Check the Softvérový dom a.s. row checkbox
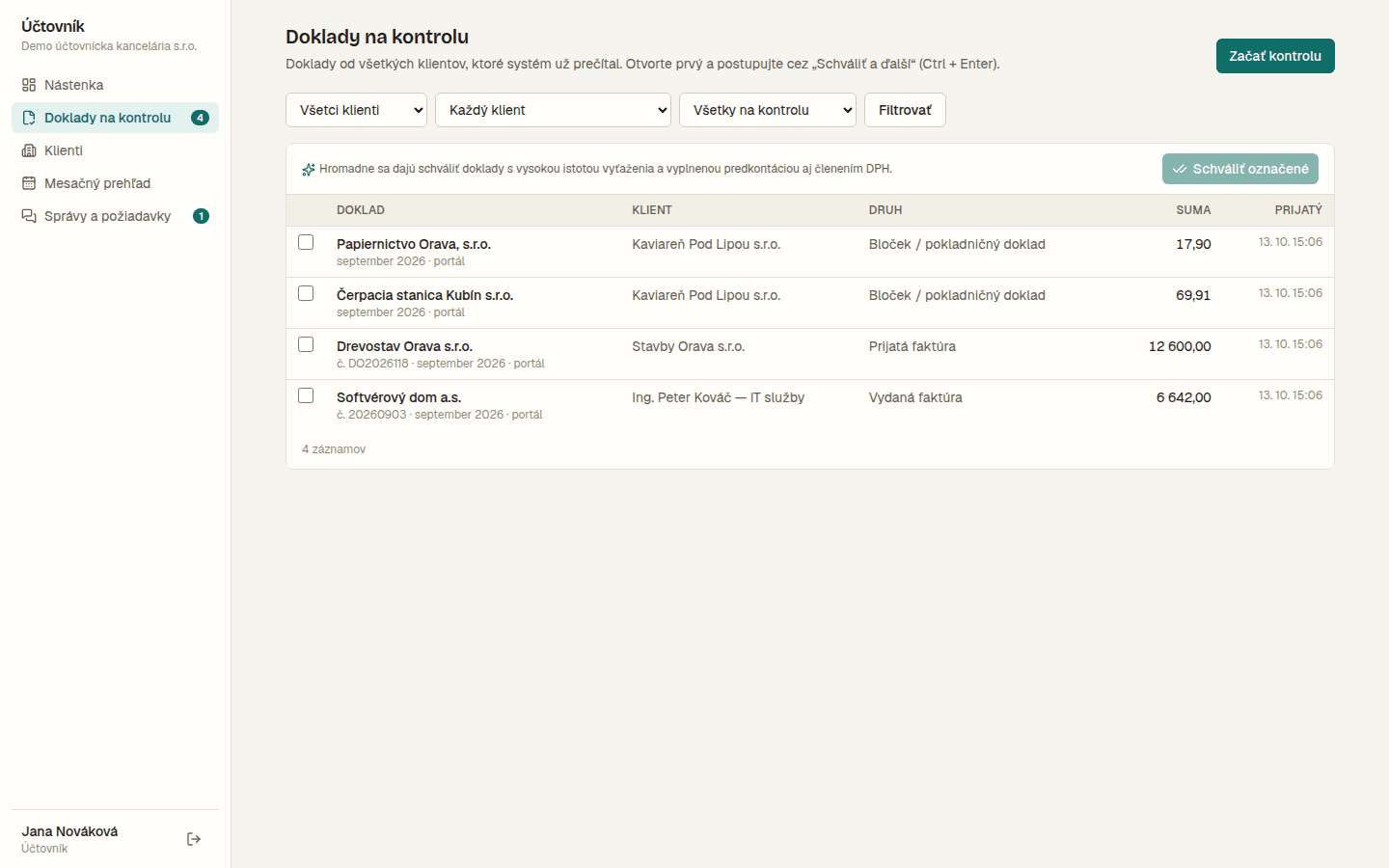 pyautogui.click(x=306, y=395)
